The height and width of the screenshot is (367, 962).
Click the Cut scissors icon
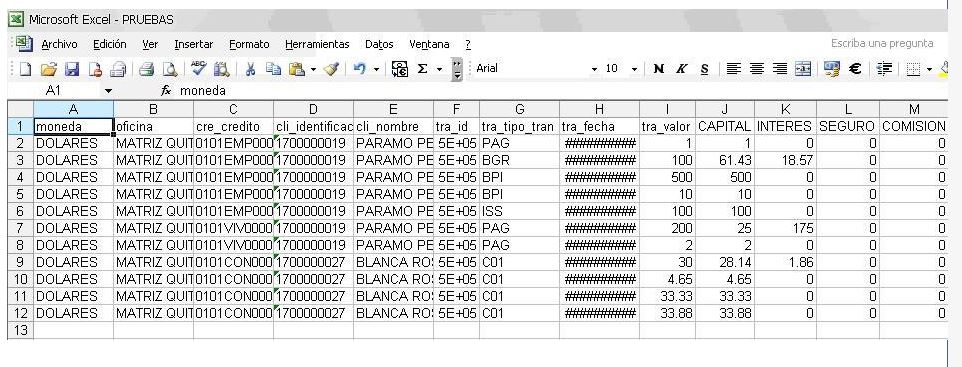tap(250, 69)
